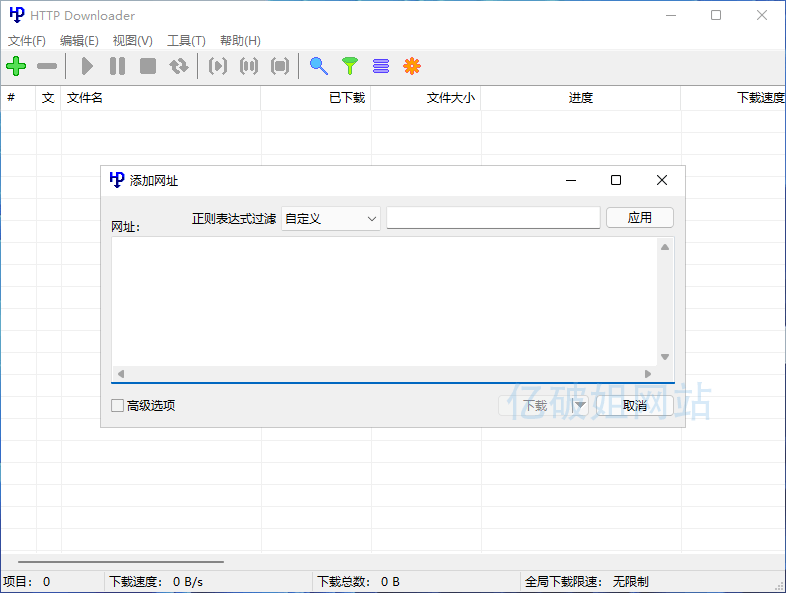The height and width of the screenshot is (593, 786).
Task: Click the 正则表达式过滤 label
Action: [234, 219]
